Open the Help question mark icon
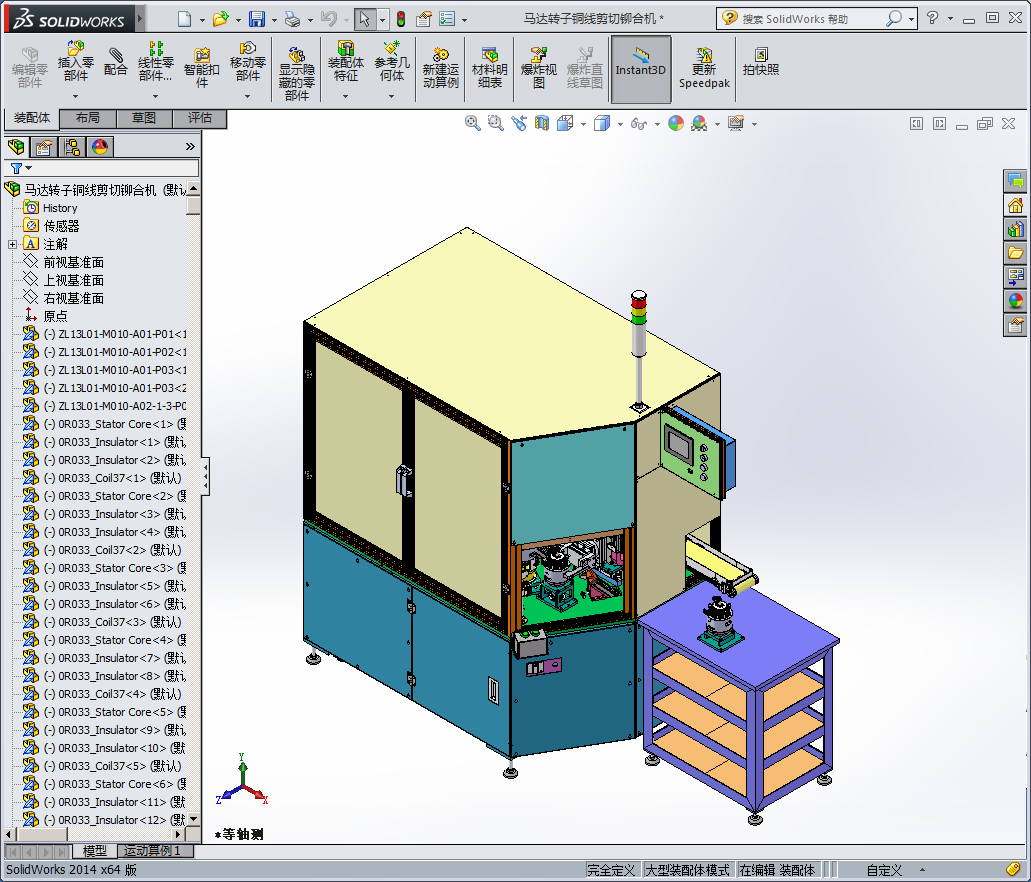The height and width of the screenshot is (882, 1031). pyautogui.click(x=932, y=18)
